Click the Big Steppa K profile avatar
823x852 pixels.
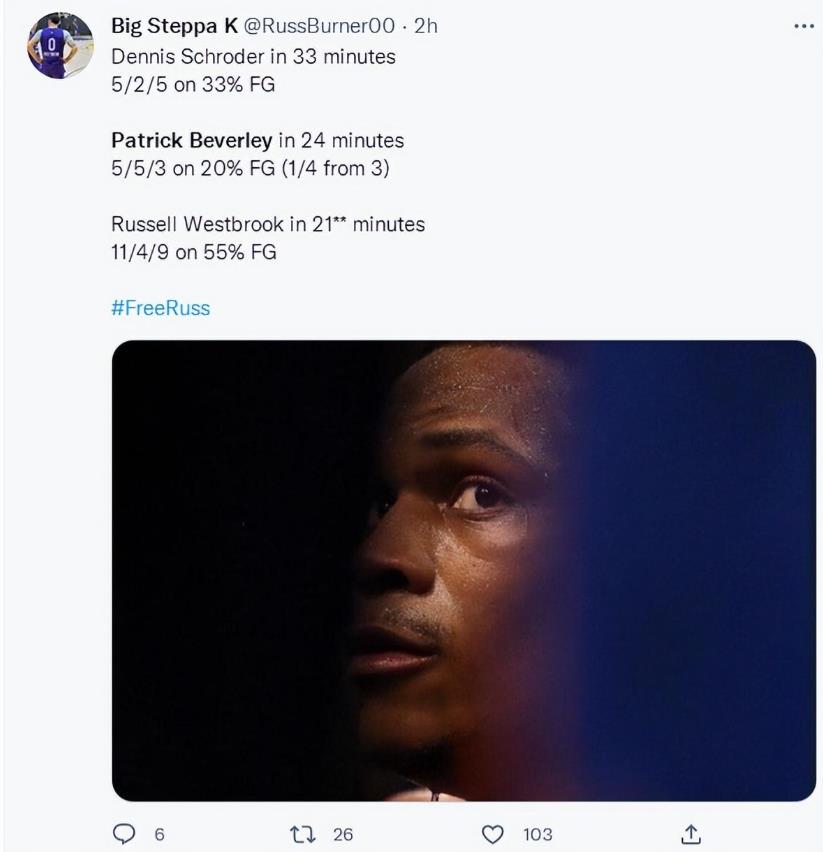[61, 45]
